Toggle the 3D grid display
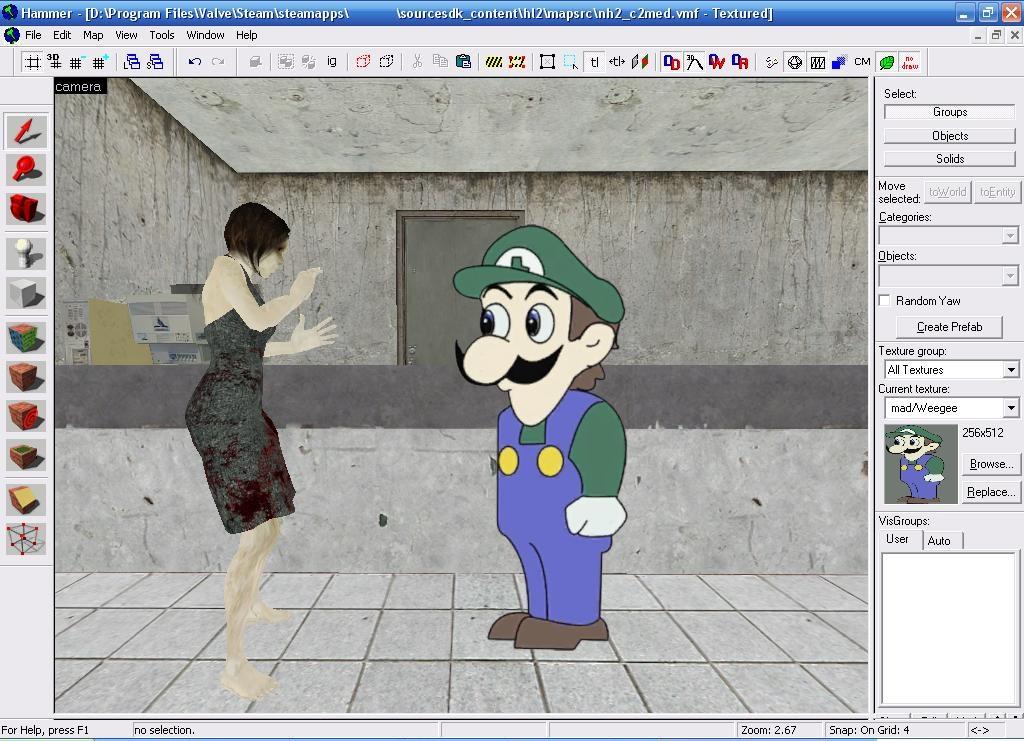This screenshot has height=741, width=1024. [54, 62]
